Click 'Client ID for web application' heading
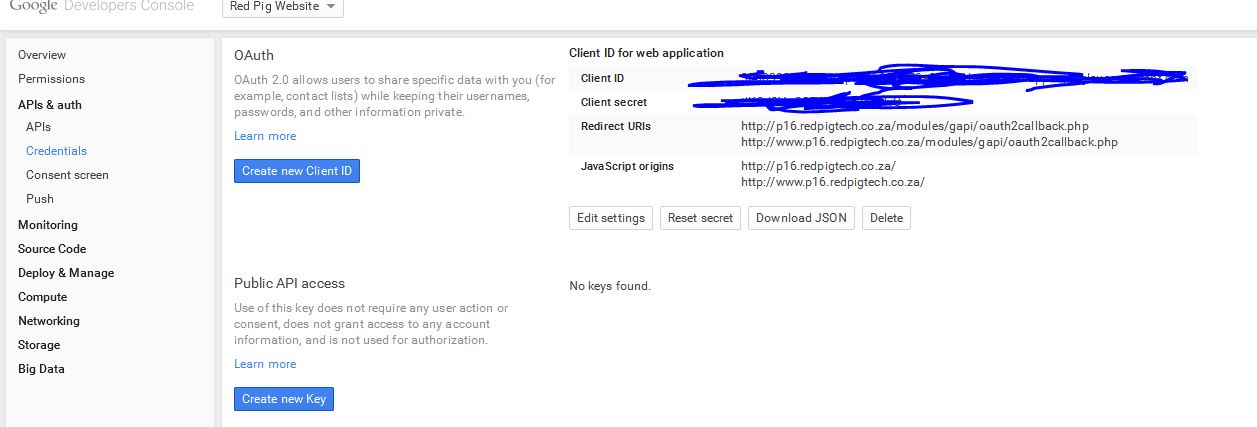1257x427 pixels. (646, 53)
